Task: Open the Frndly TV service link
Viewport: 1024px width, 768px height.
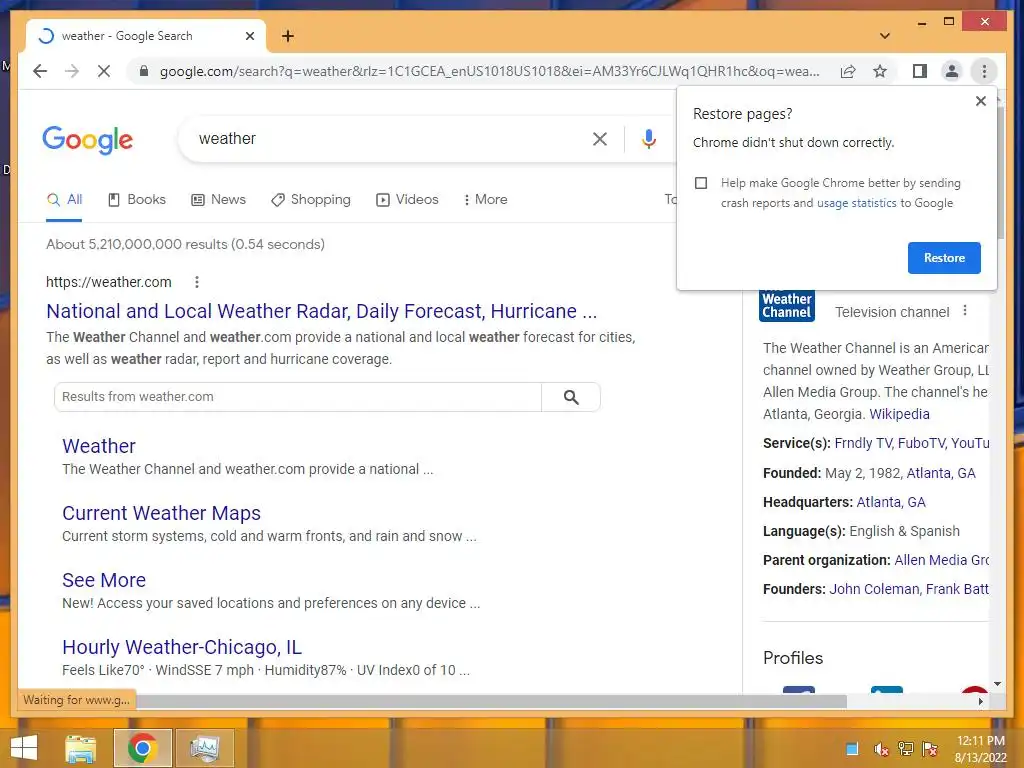Action: pyautogui.click(x=863, y=443)
